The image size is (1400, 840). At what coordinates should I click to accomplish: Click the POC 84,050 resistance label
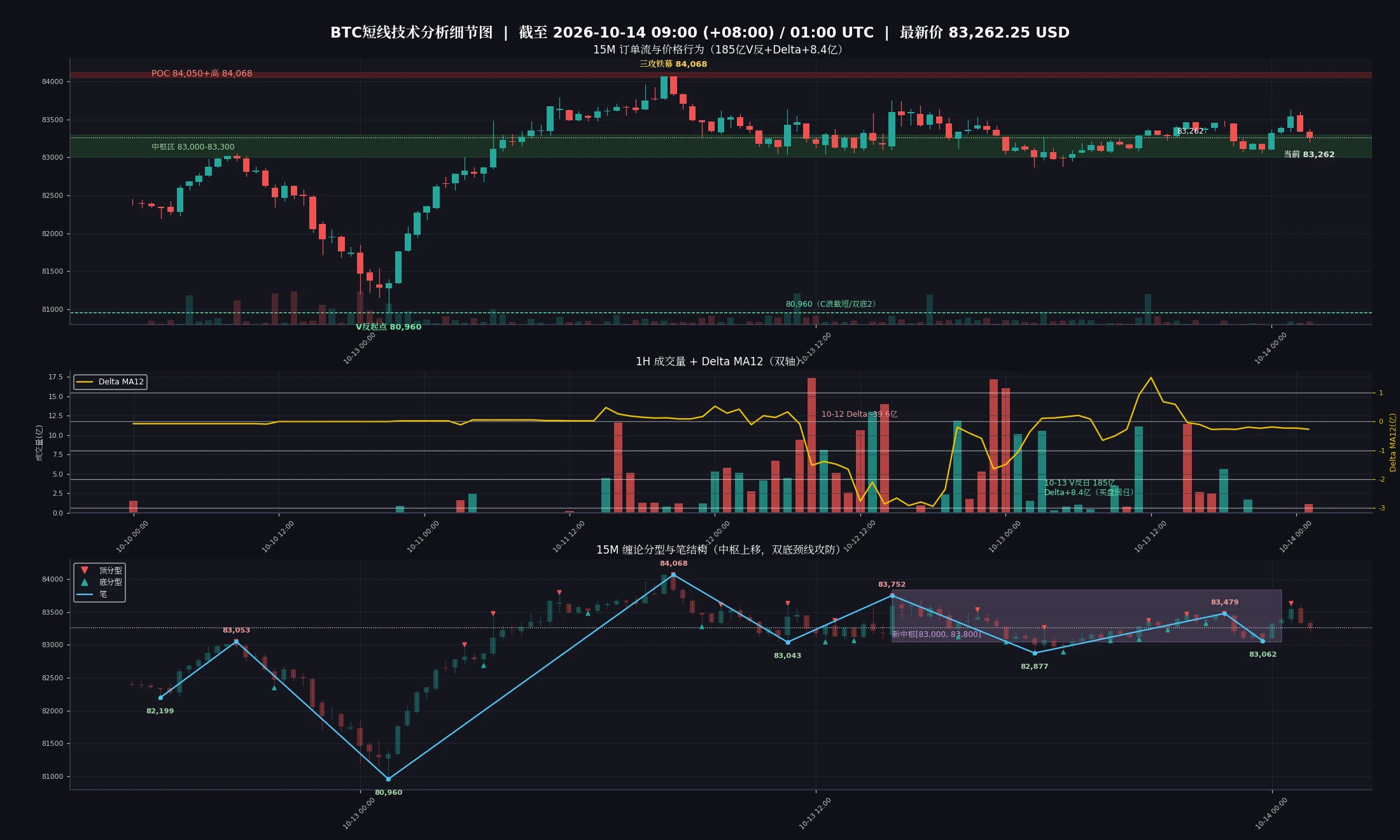tap(202, 73)
